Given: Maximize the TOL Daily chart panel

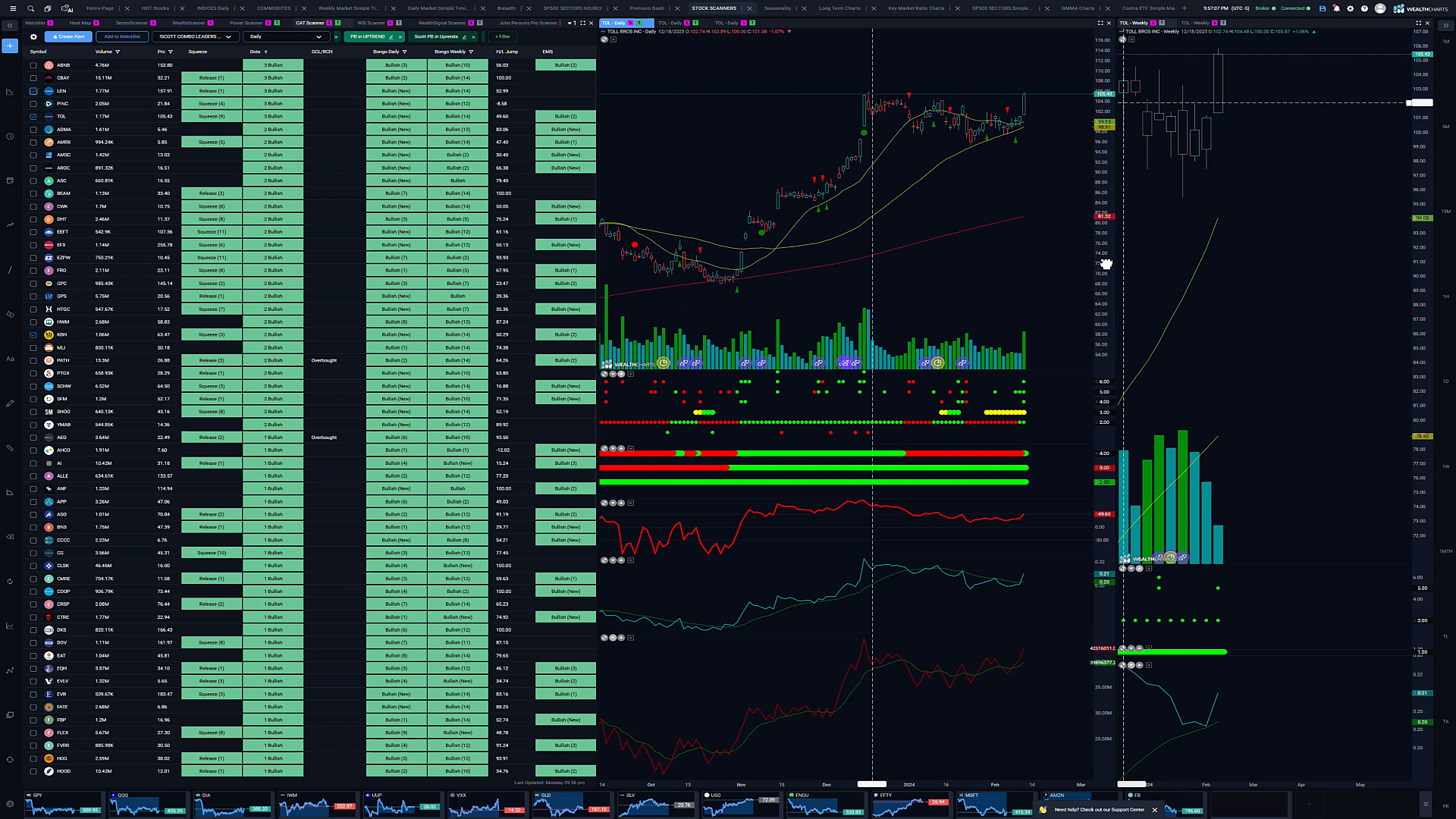Looking at the screenshot, I should [x=1100, y=23].
